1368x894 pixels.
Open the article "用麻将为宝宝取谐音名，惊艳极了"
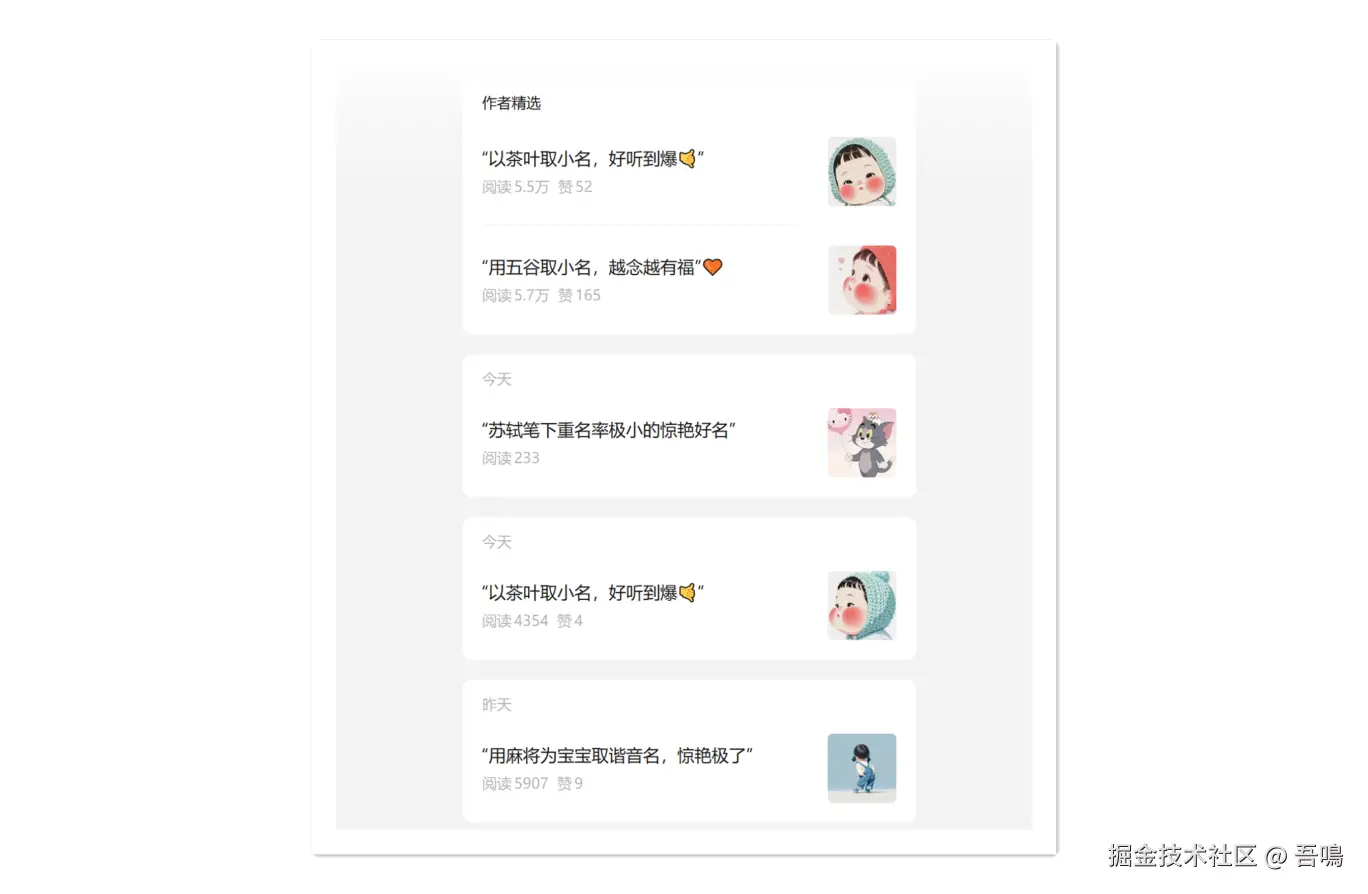[x=617, y=755]
